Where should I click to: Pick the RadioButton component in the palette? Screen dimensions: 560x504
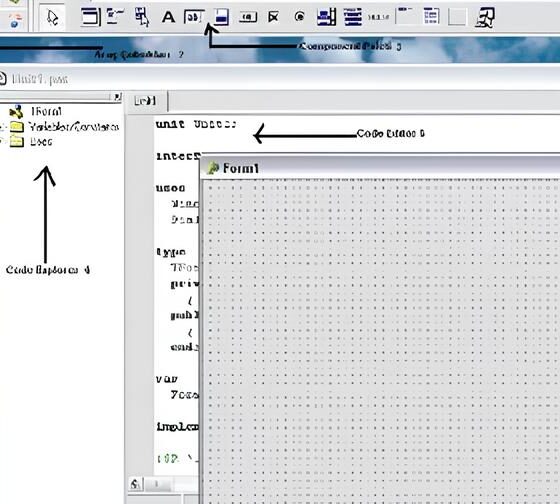click(x=300, y=17)
